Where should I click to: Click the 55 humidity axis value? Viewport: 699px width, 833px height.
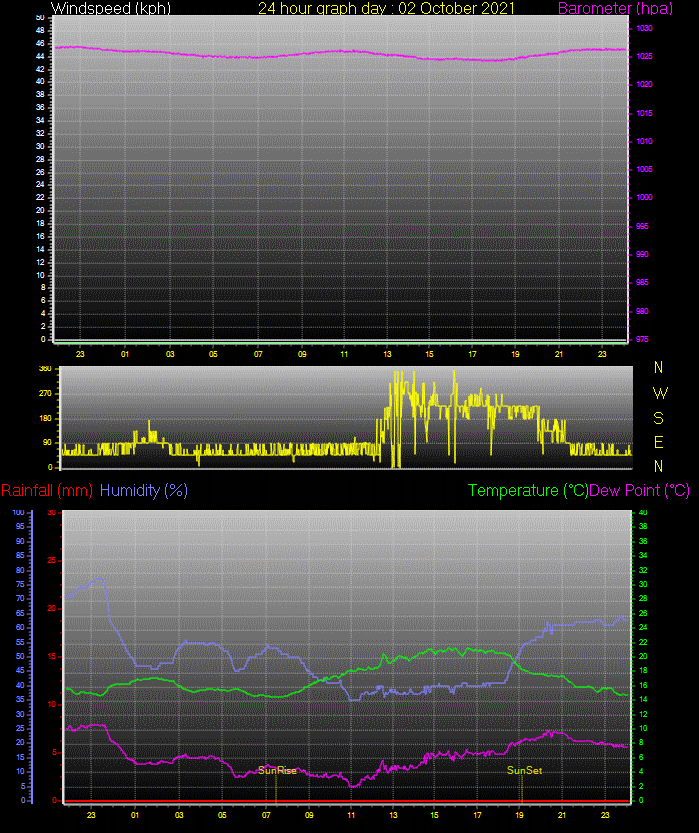(x=20, y=642)
